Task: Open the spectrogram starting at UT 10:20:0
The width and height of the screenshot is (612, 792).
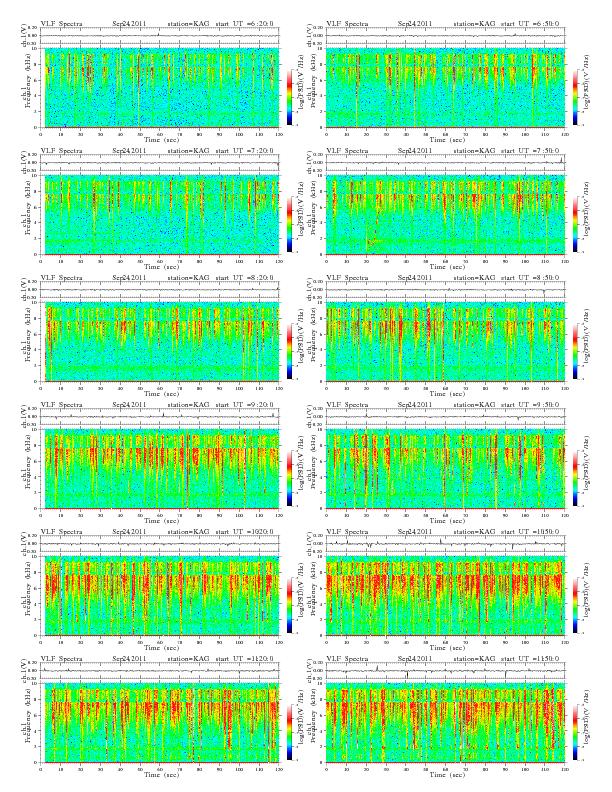Action: point(162,596)
